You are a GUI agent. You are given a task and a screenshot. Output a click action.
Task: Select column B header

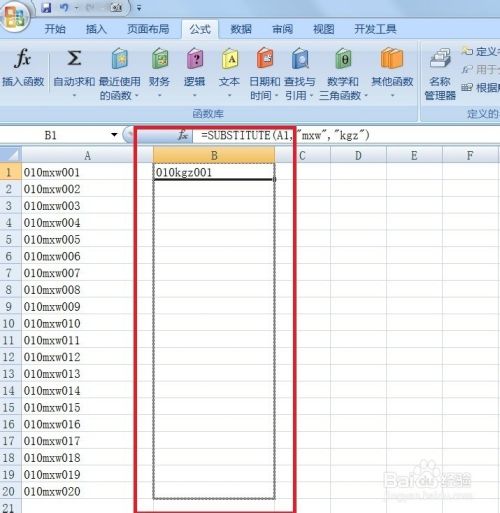coord(214,155)
